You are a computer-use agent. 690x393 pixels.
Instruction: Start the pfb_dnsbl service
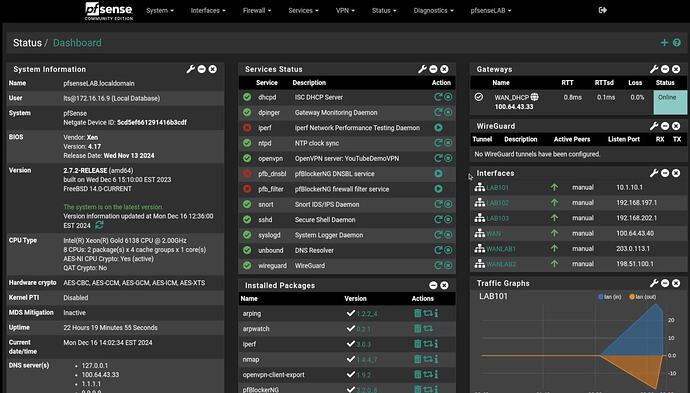[x=438, y=173]
